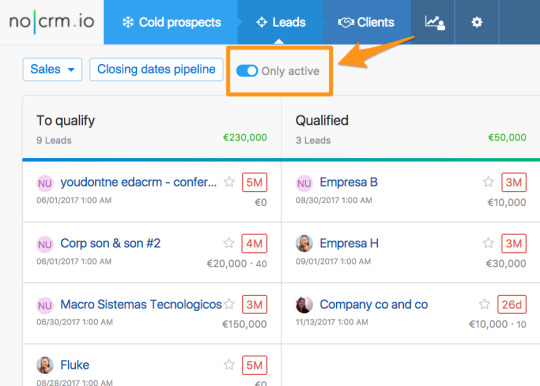Open youdontne edacrm - confer... lead
540x386 pixels.
pyautogui.click(x=138, y=182)
